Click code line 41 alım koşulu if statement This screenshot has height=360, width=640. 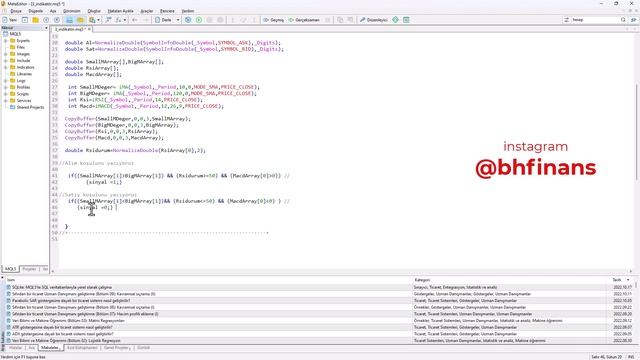click(x=178, y=176)
